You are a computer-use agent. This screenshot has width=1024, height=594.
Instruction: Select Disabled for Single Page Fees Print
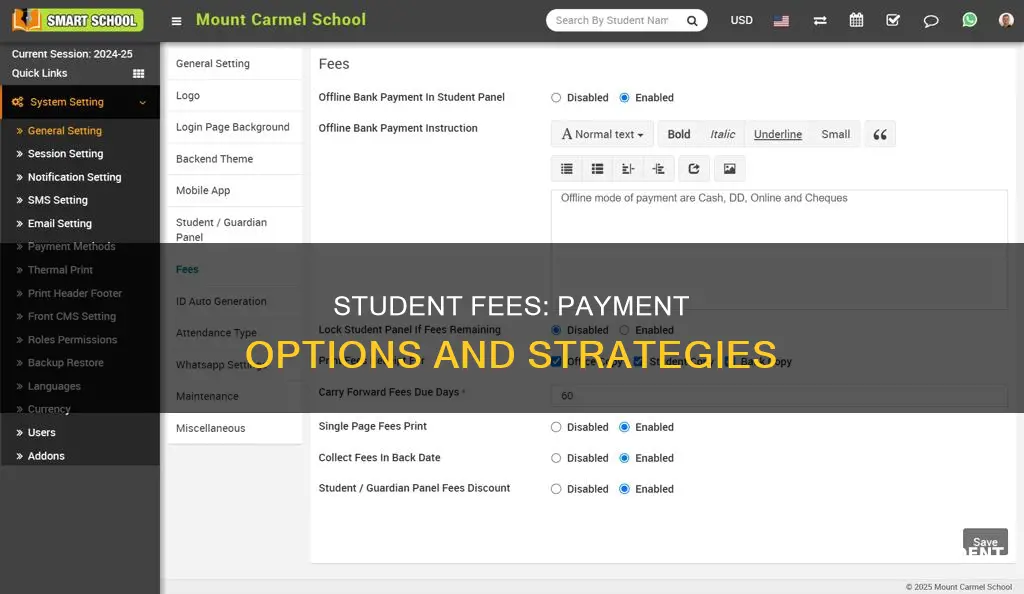point(556,427)
